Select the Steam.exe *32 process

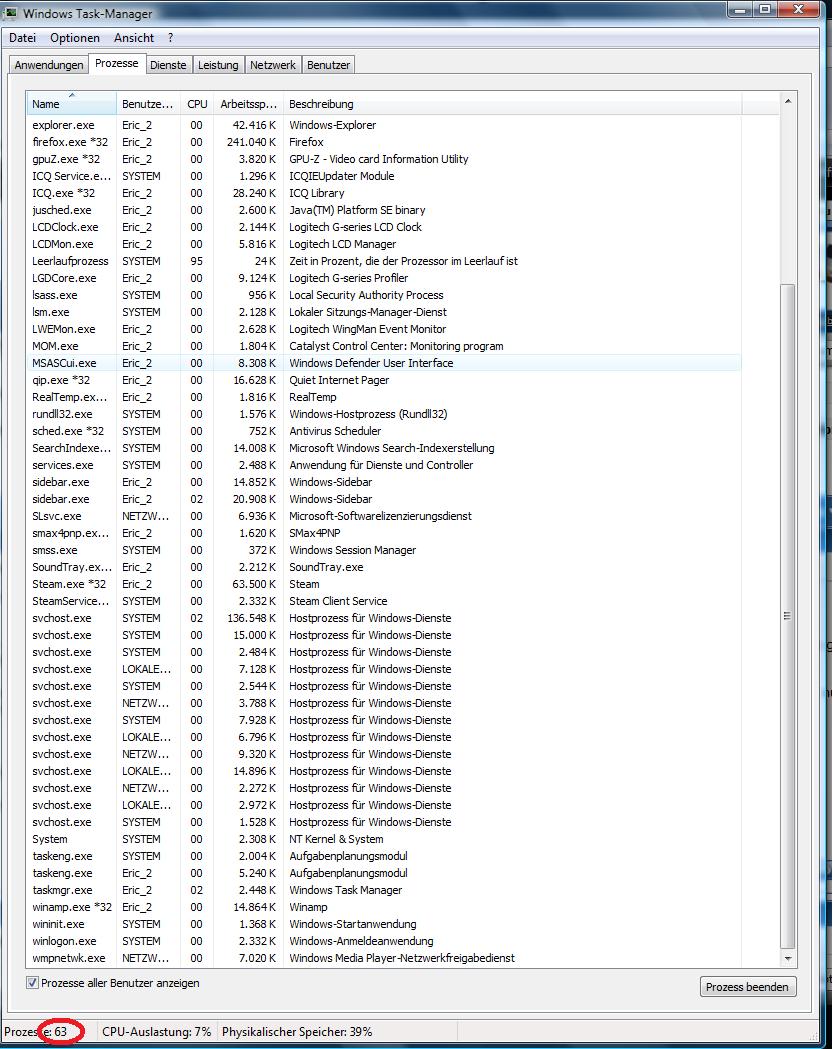(384, 584)
